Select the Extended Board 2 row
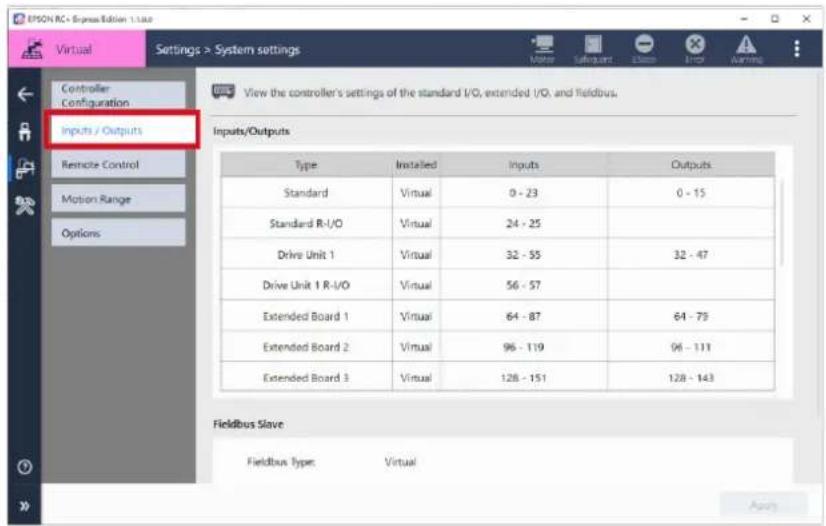This screenshot has width=826, height=526. (498, 347)
